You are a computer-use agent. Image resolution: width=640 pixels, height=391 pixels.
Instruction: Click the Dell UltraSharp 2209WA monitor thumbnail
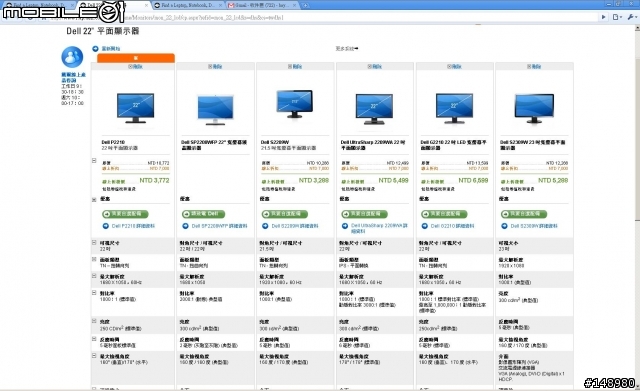point(374,109)
